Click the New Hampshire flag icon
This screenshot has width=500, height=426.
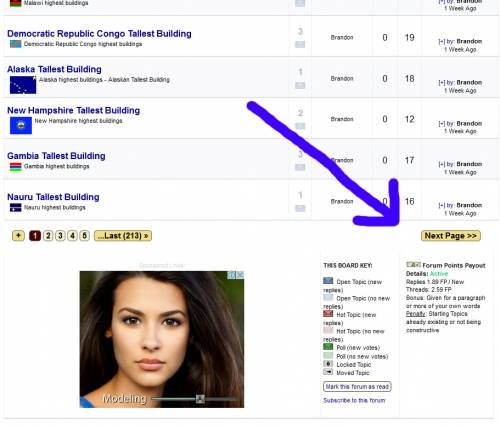click(x=21, y=126)
